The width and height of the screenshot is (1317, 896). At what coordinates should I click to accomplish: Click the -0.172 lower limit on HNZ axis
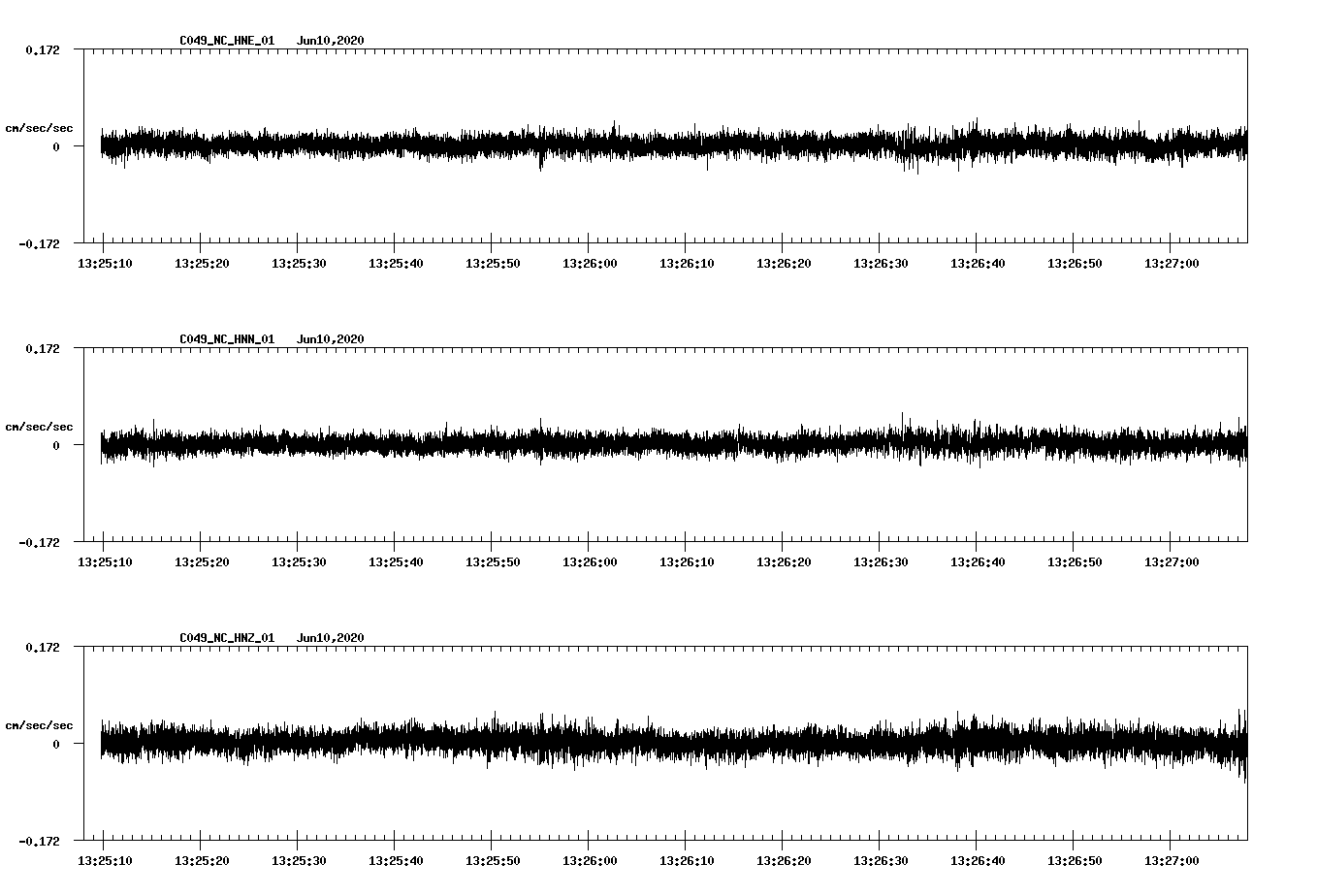pyautogui.click(x=39, y=841)
